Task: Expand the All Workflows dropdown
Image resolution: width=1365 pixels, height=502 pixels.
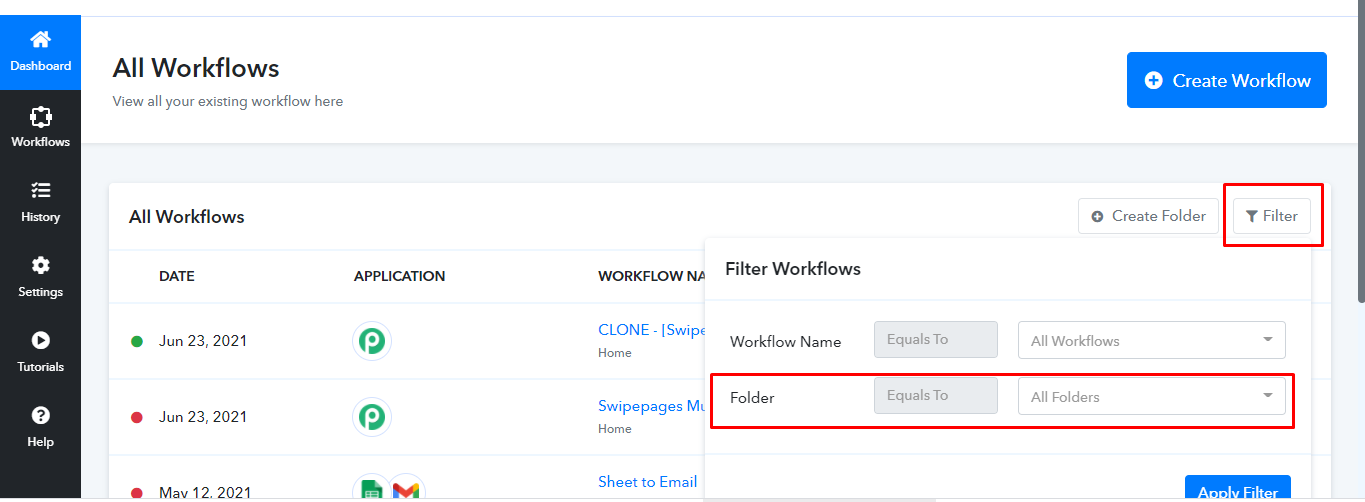Action: tap(1152, 340)
